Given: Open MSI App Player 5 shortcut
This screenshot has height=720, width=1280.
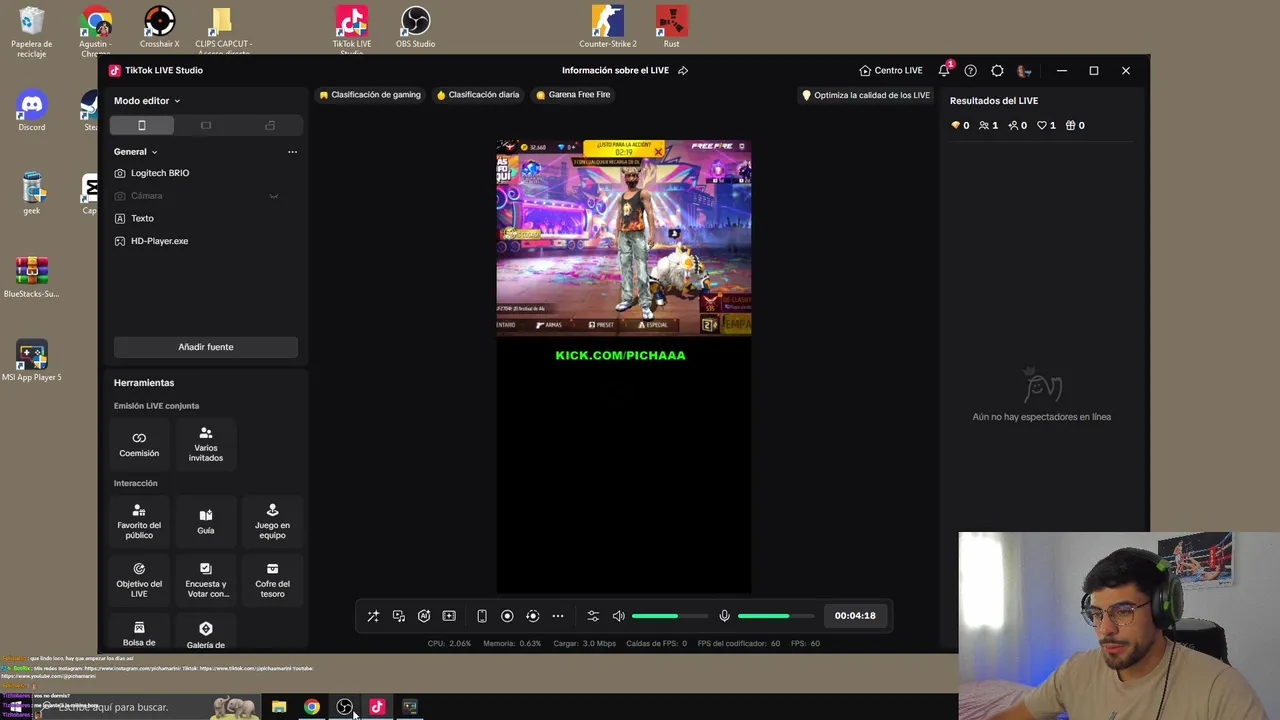Looking at the screenshot, I should coord(32,362).
